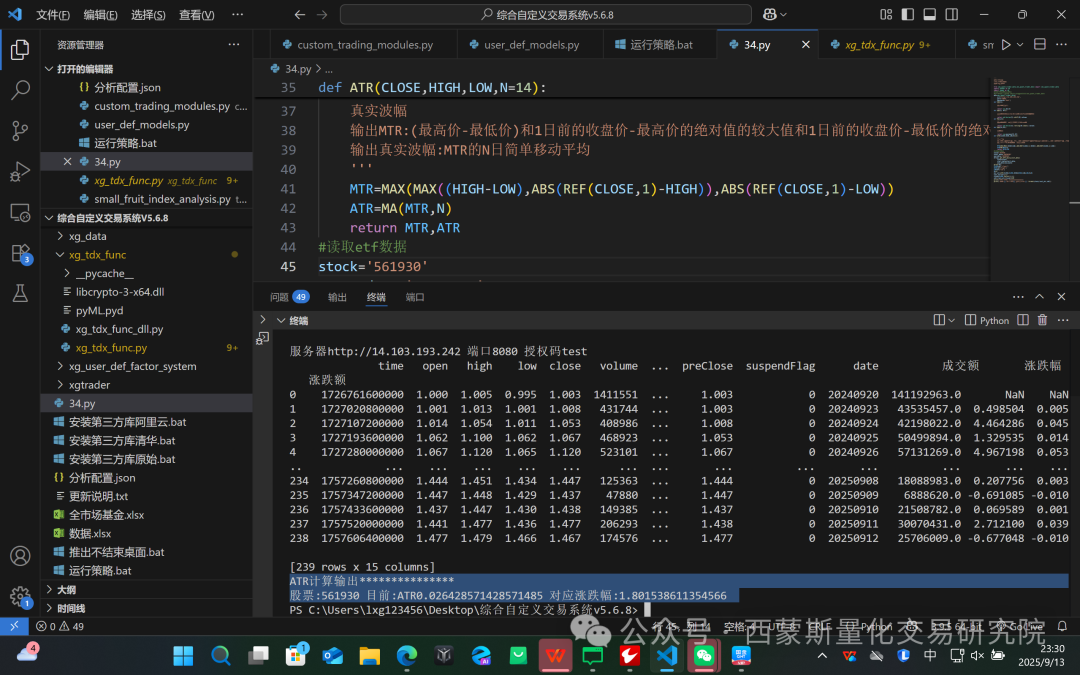
Task: Click the Windows Start button
Action: tap(183, 655)
